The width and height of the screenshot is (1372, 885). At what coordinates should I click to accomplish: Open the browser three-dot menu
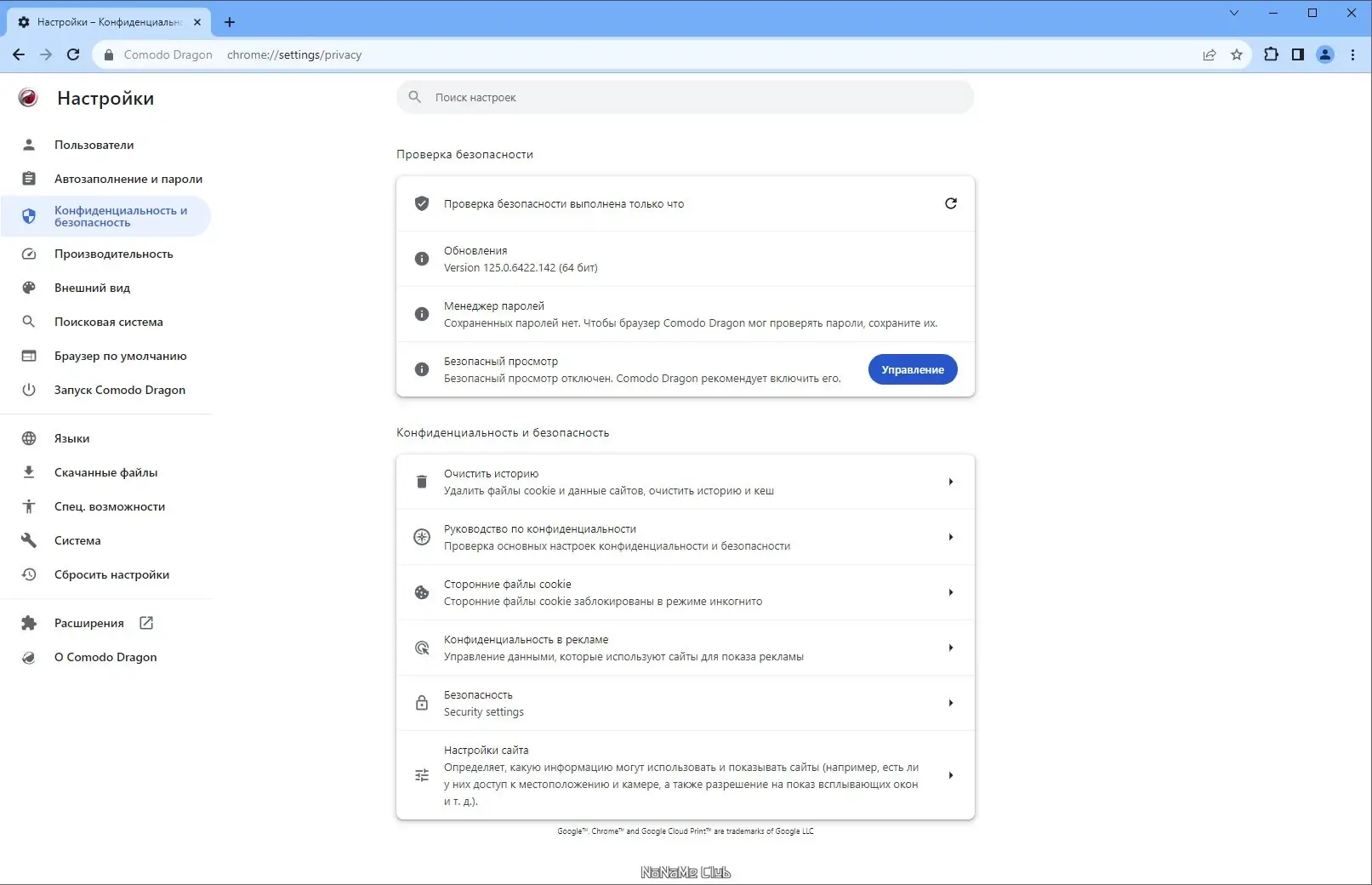point(1352,54)
